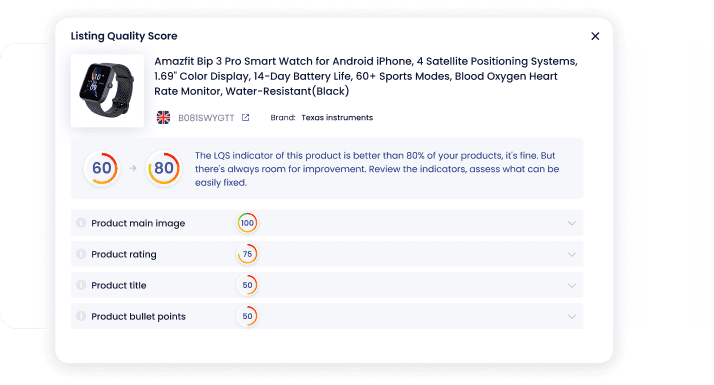Click the UK flag icon
The height and width of the screenshot is (385, 714).
coord(163,118)
